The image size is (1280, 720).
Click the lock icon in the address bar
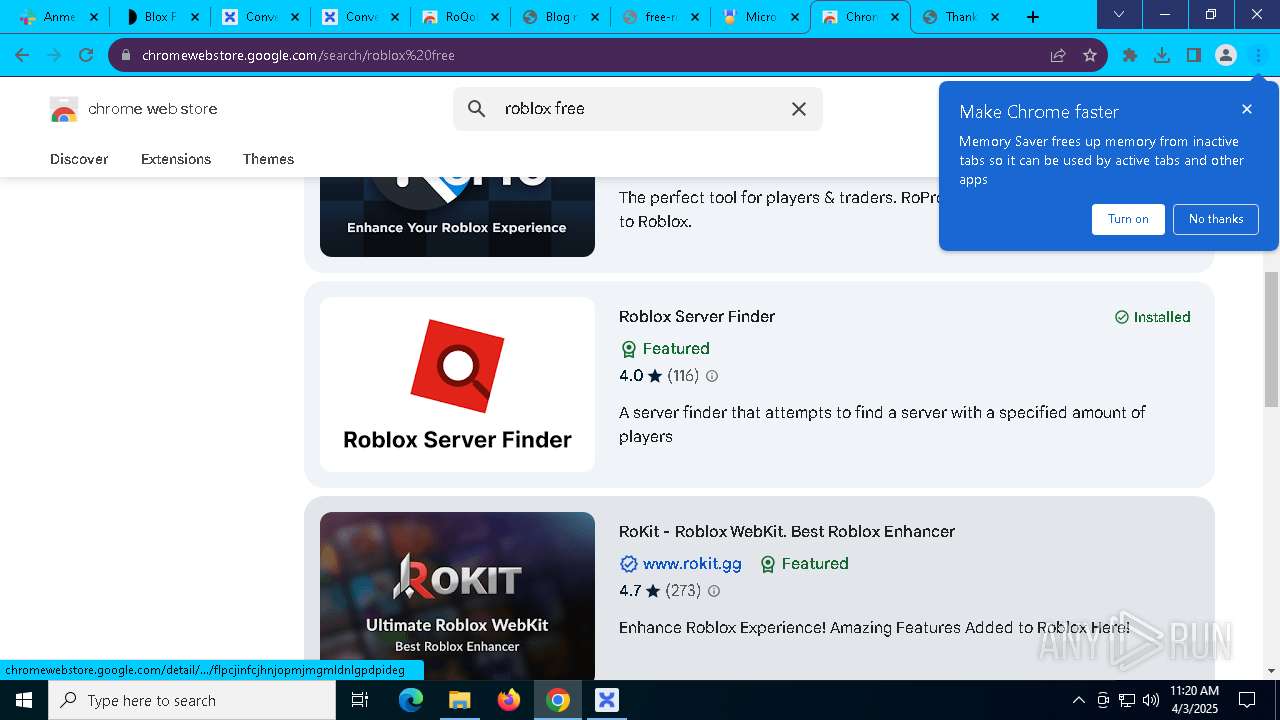(x=126, y=55)
